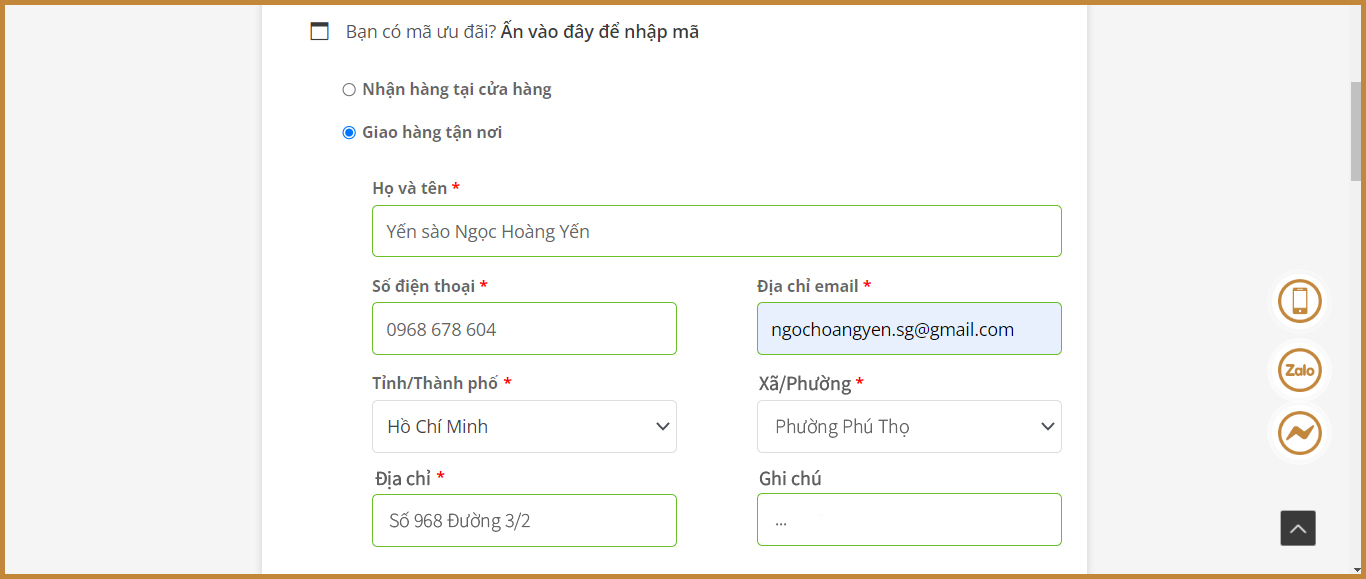Focus the Họ và tên input field
Image resolution: width=1366 pixels, height=579 pixels.
(x=716, y=232)
